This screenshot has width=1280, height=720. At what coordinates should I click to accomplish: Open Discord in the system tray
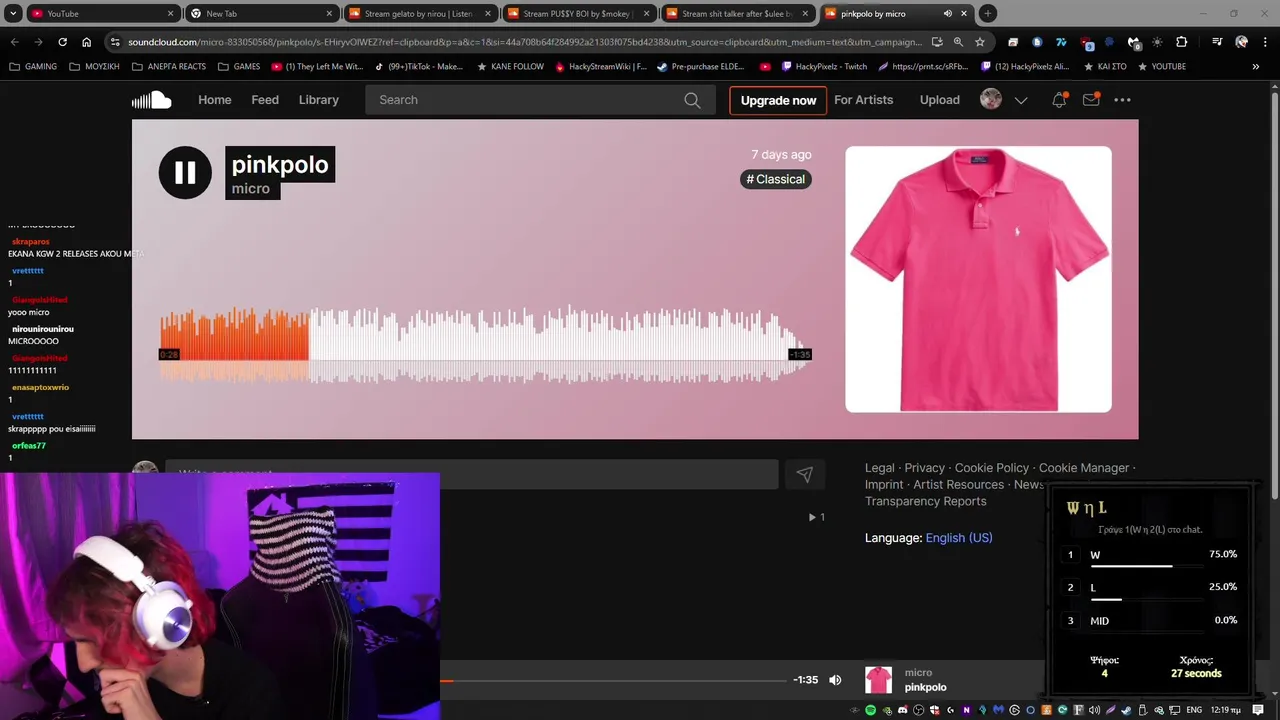click(x=903, y=710)
